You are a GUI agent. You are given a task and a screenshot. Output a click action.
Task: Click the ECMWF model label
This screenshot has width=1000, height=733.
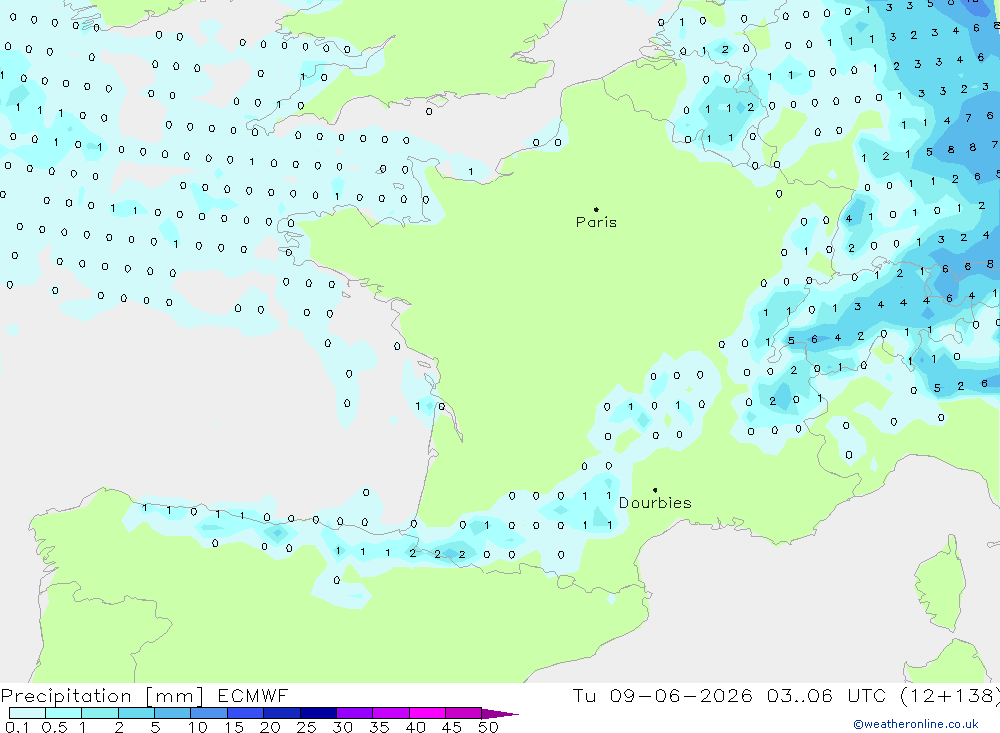coord(253,695)
